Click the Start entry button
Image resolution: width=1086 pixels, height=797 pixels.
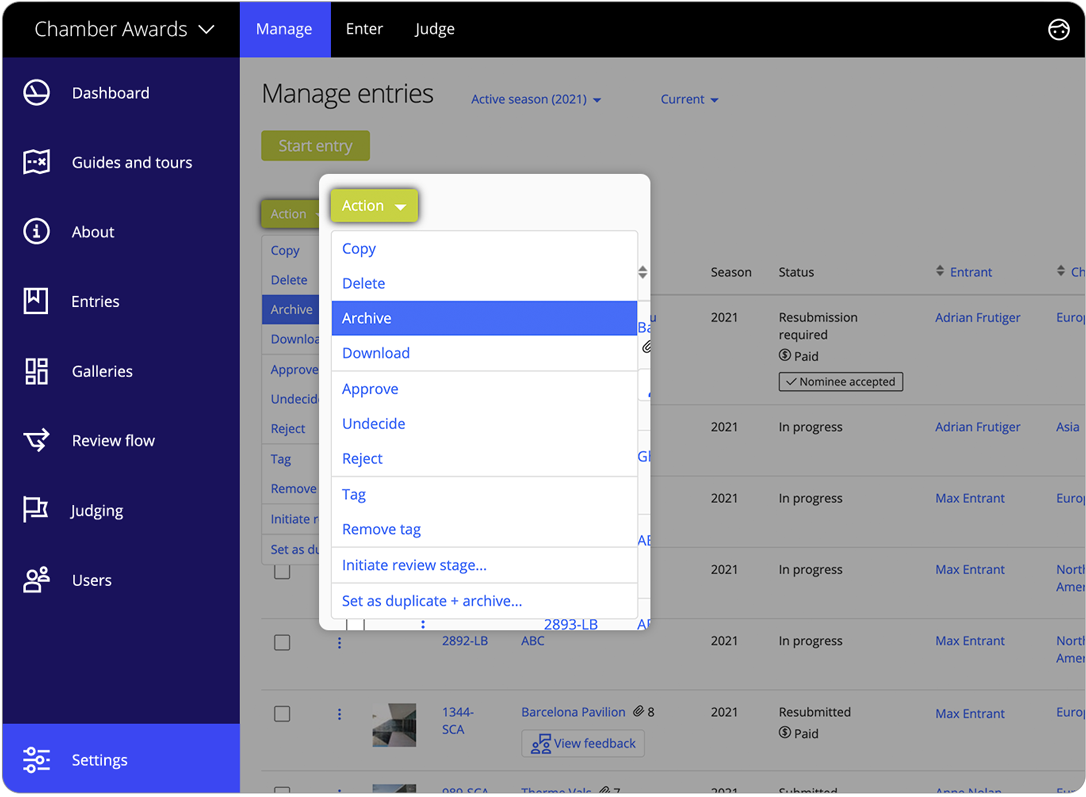315,145
